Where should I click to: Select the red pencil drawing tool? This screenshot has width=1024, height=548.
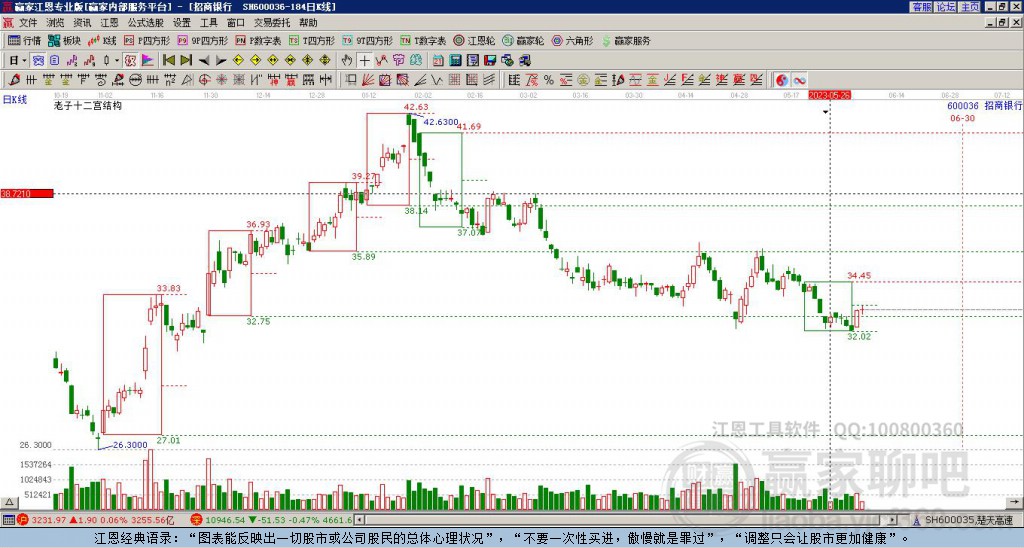14,80
